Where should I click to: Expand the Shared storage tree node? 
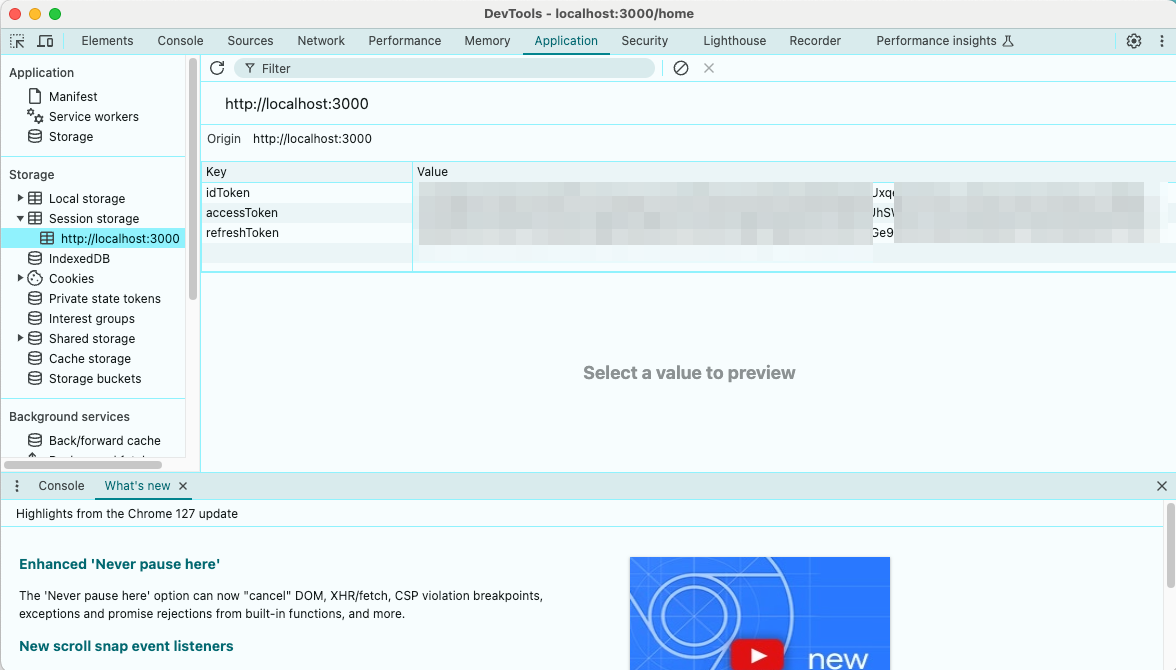20,338
